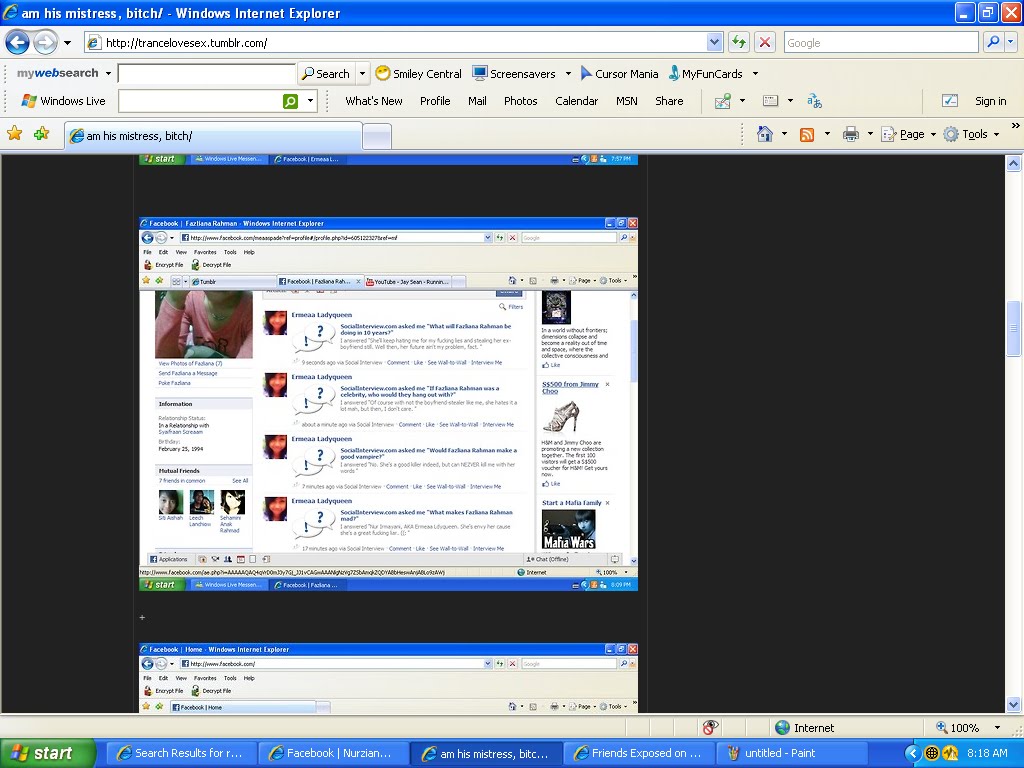Open MSN in Windows Live toolbar
Image resolution: width=1024 pixels, height=768 pixels.
coord(627,101)
